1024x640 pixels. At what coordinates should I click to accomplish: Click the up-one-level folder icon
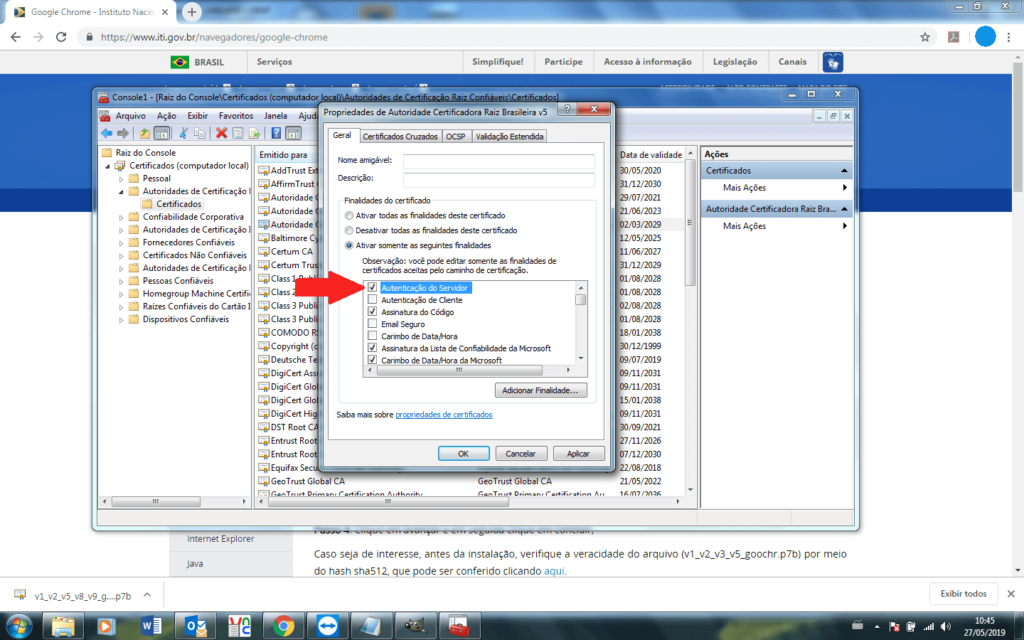point(144,133)
